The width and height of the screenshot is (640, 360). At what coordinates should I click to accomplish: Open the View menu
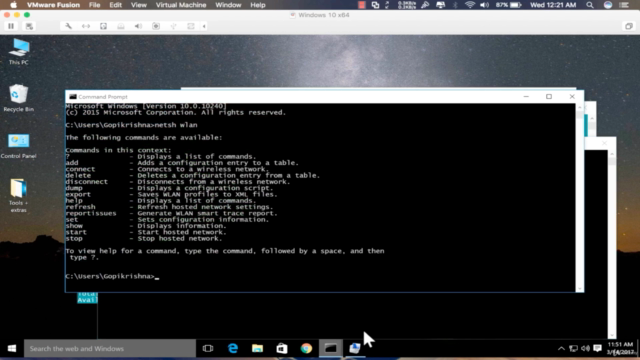[139, 5]
